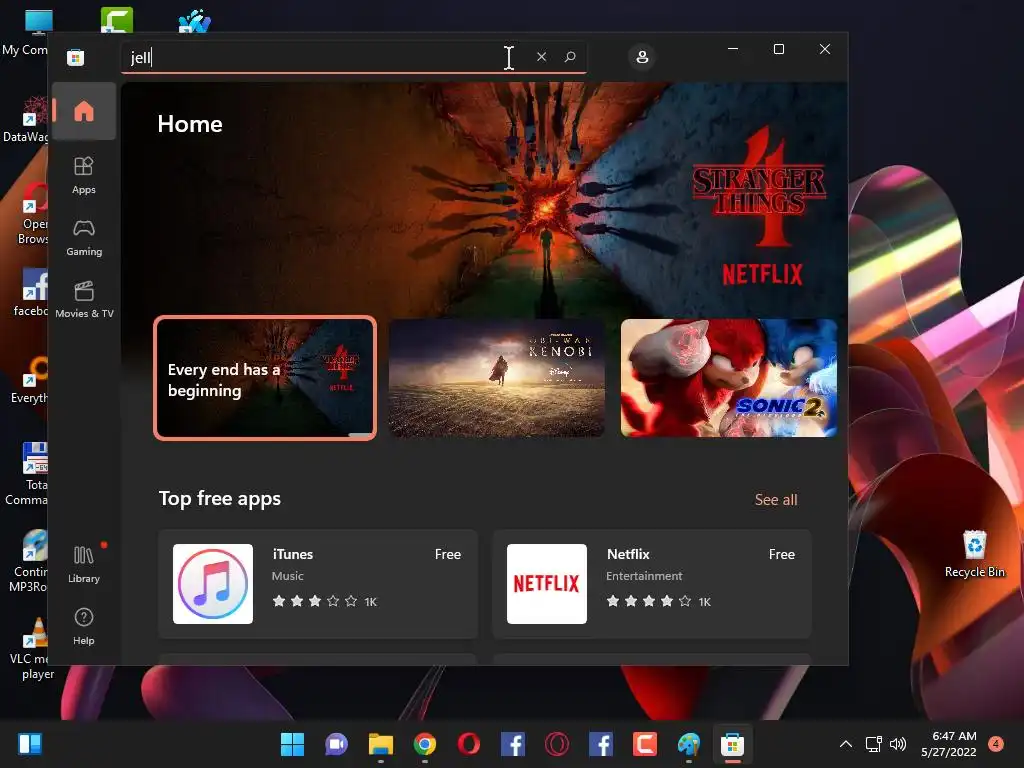
Task: Click the Microsoft Store logo icon
Action: coord(76,57)
